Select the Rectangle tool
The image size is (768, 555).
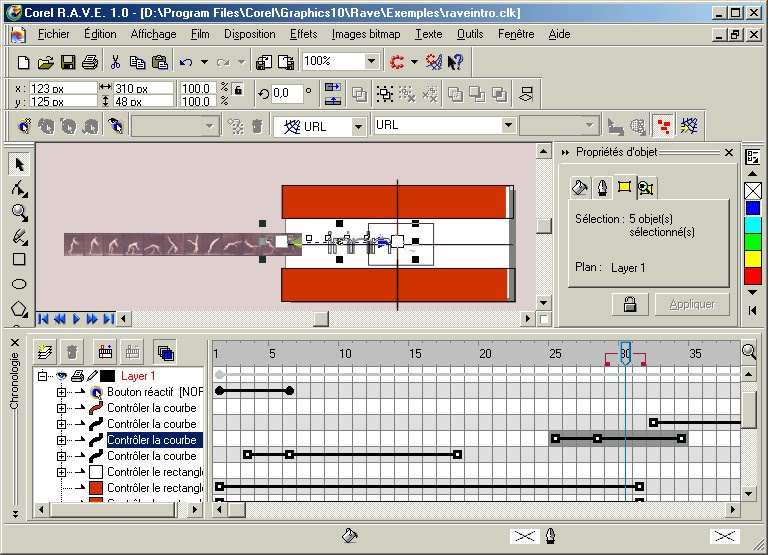(19, 259)
